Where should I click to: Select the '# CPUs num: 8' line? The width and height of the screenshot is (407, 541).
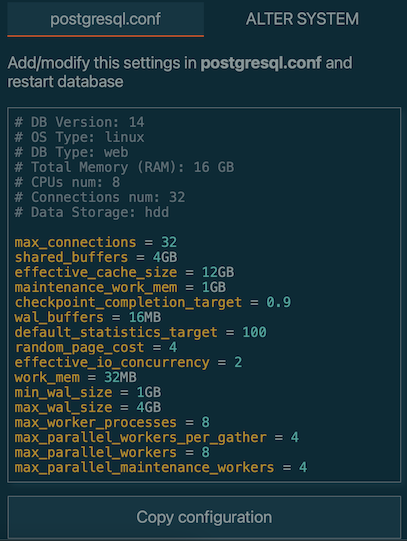pos(67,182)
